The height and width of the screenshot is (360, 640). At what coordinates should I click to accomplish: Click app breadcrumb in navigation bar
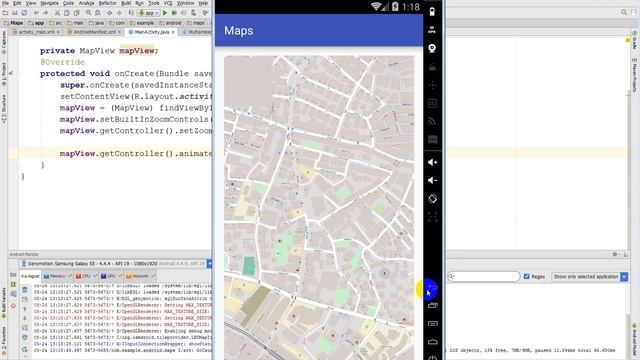tap(36, 23)
